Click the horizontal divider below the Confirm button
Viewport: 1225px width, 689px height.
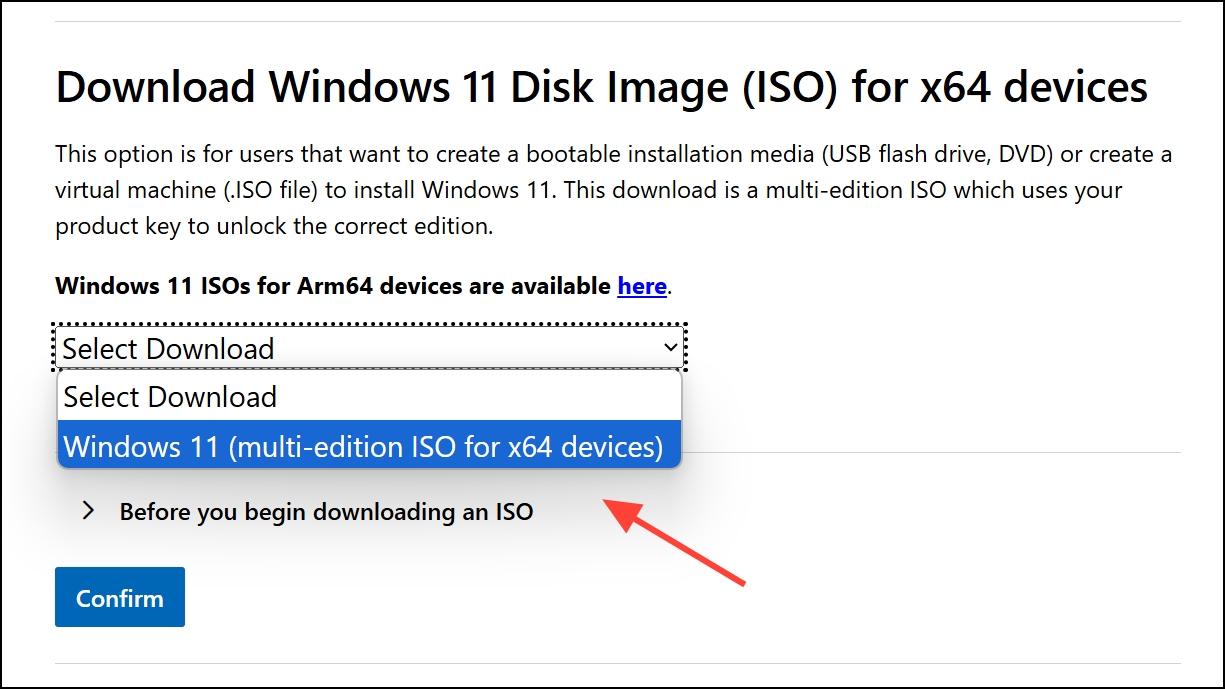point(618,663)
